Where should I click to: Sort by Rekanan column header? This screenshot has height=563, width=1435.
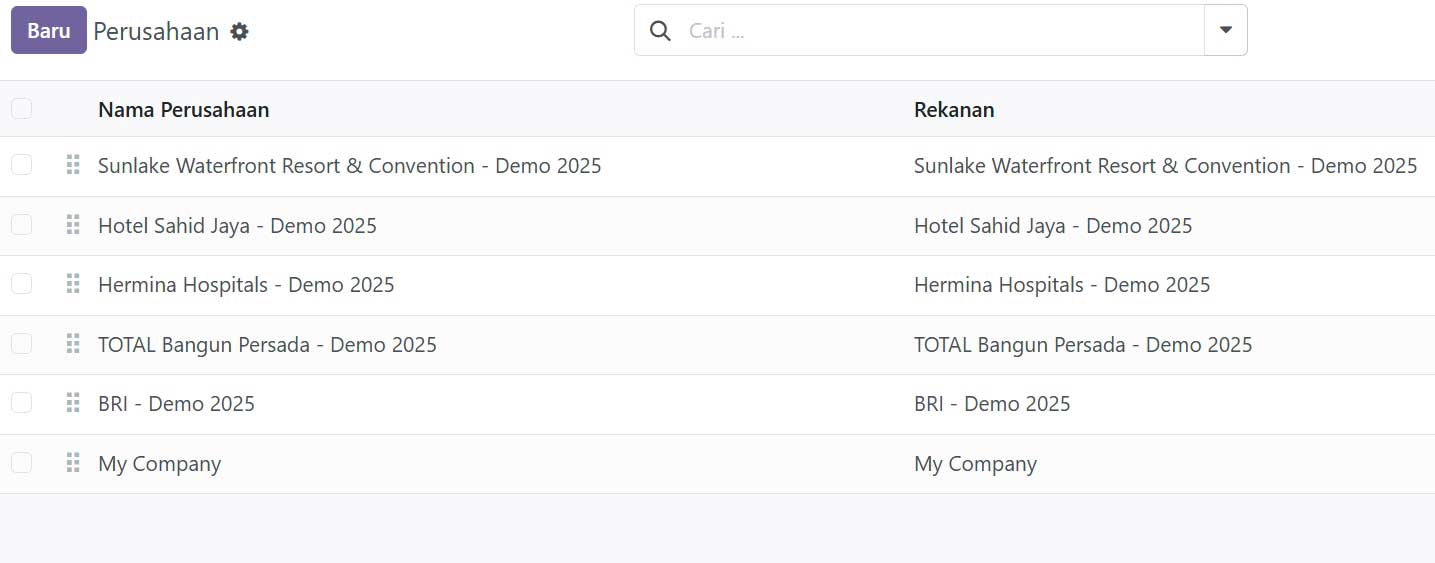click(954, 110)
